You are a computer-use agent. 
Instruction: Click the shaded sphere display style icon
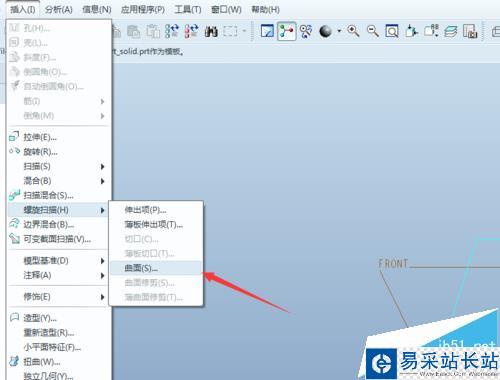[x=326, y=31]
